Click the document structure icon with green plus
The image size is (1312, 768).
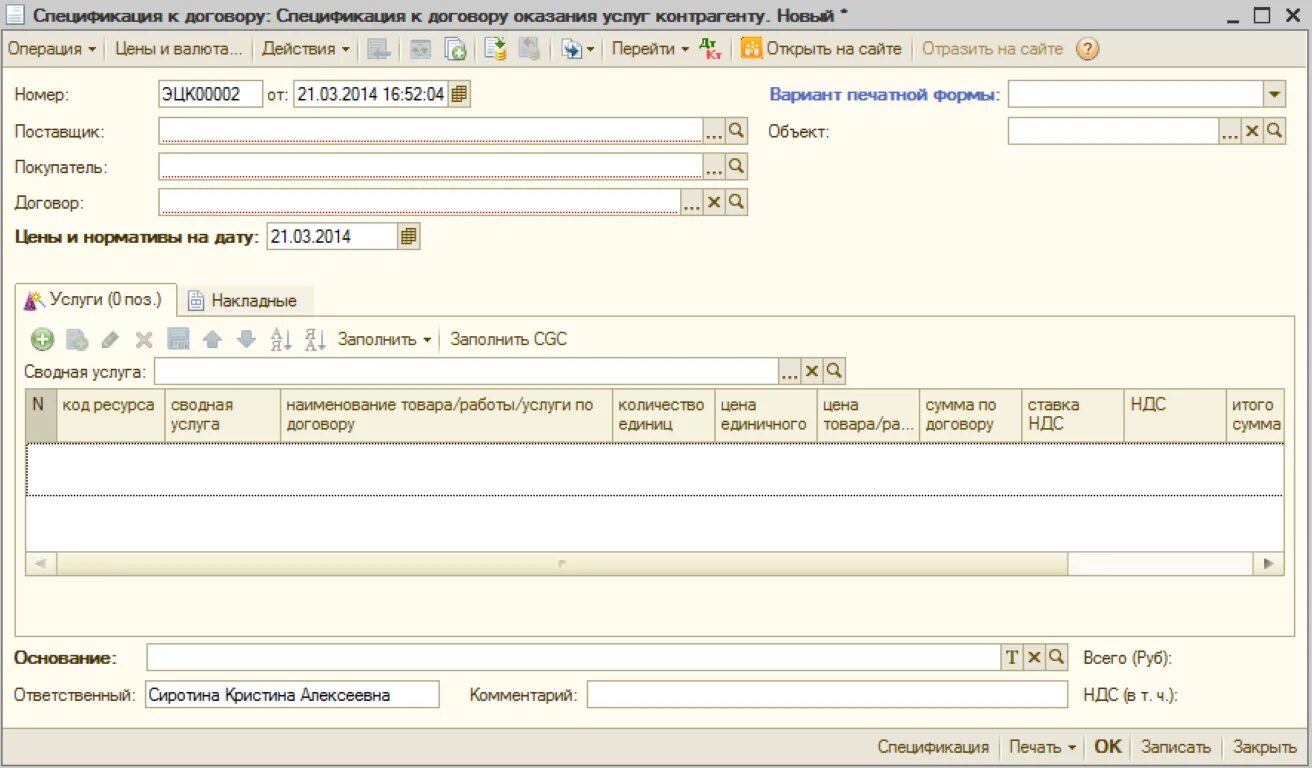tap(456, 49)
